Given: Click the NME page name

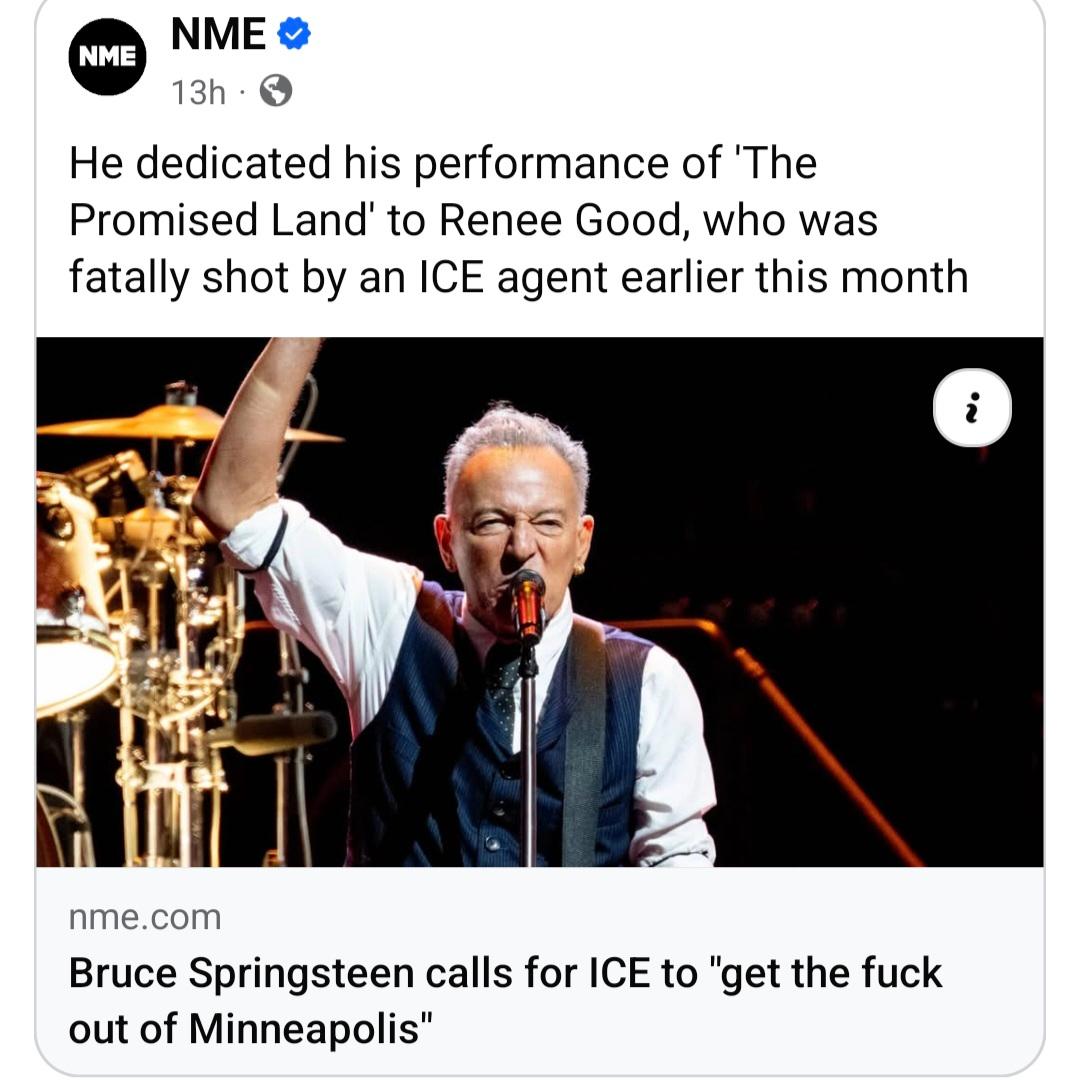Looking at the screenshot, I should (218, 35).
